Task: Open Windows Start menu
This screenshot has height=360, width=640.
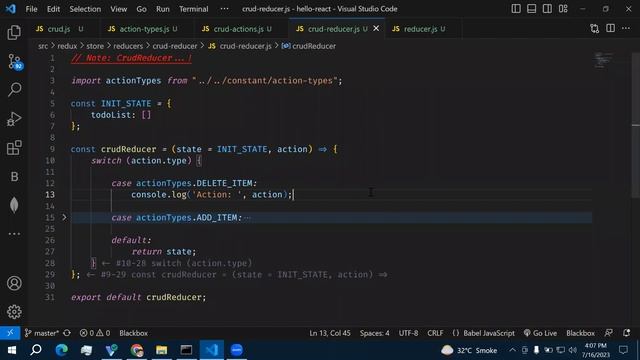Action: point(11,350)
